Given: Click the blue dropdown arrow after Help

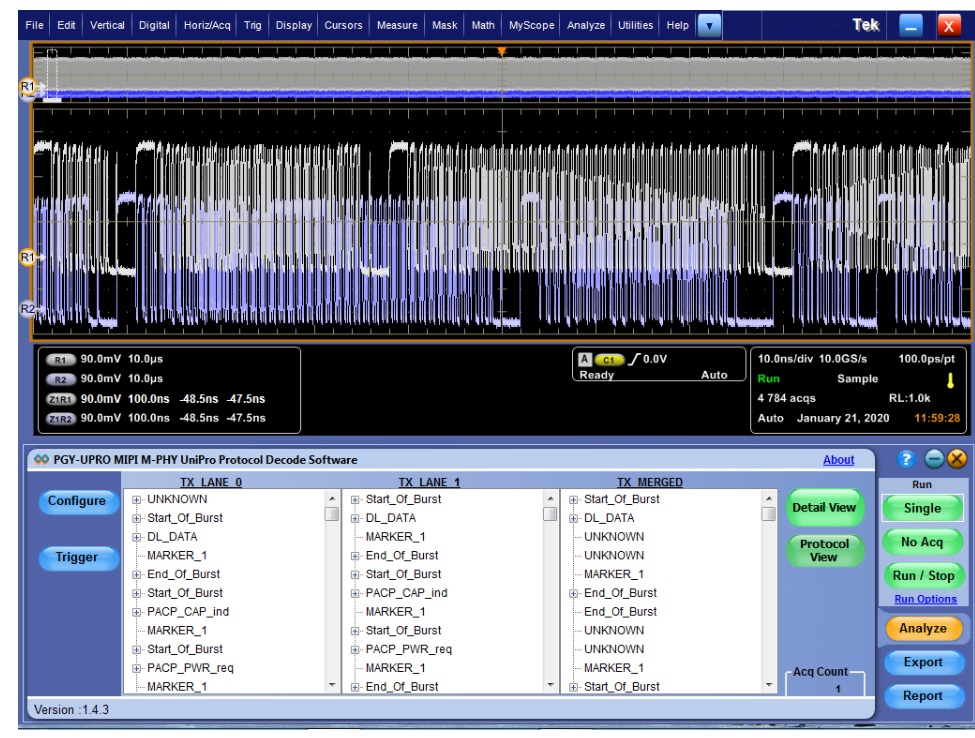Looking at the screenshot, I should [x=709, y=26].
